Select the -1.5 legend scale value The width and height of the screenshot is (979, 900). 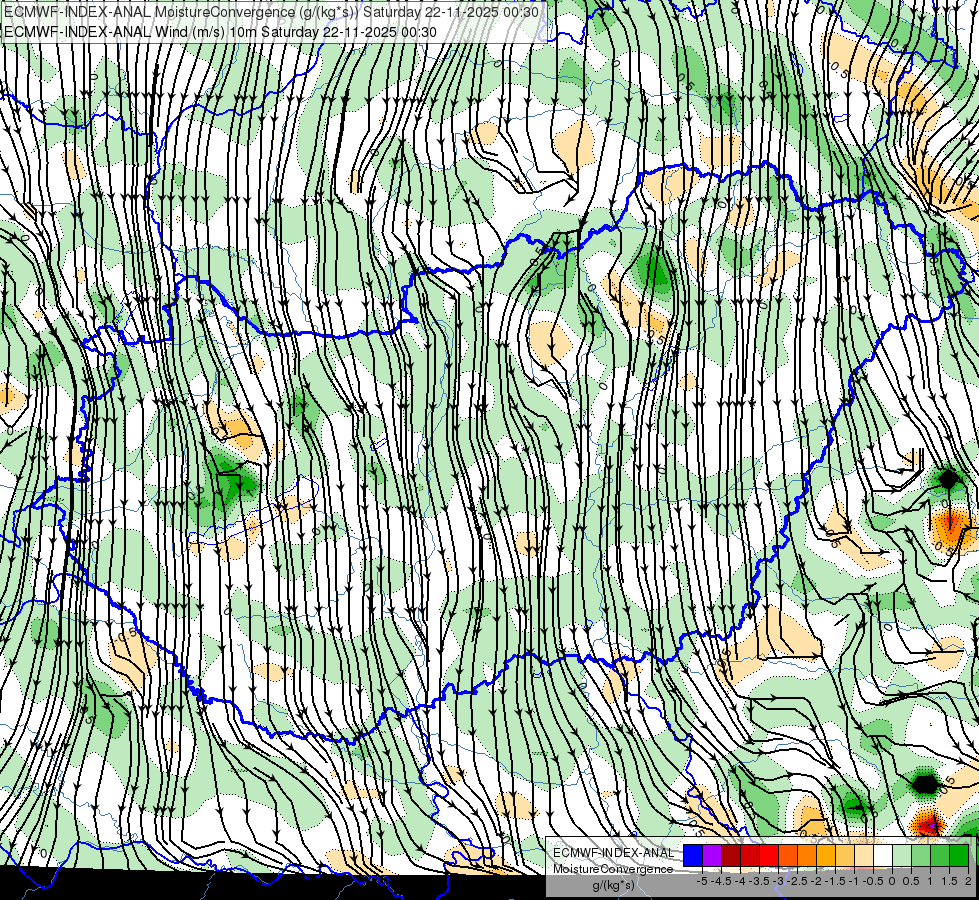coord(835,881)
